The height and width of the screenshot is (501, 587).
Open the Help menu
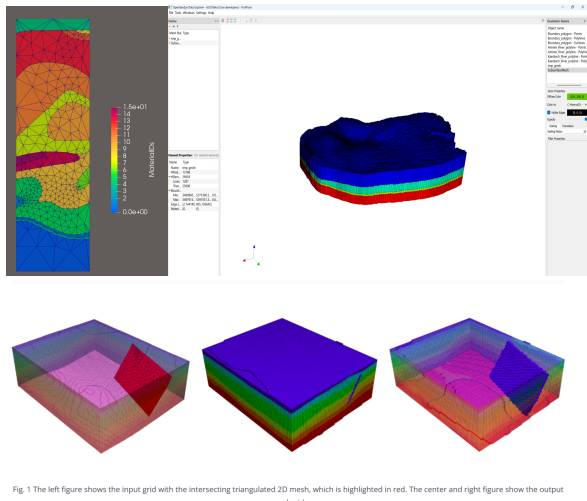(x=211, y=13)
